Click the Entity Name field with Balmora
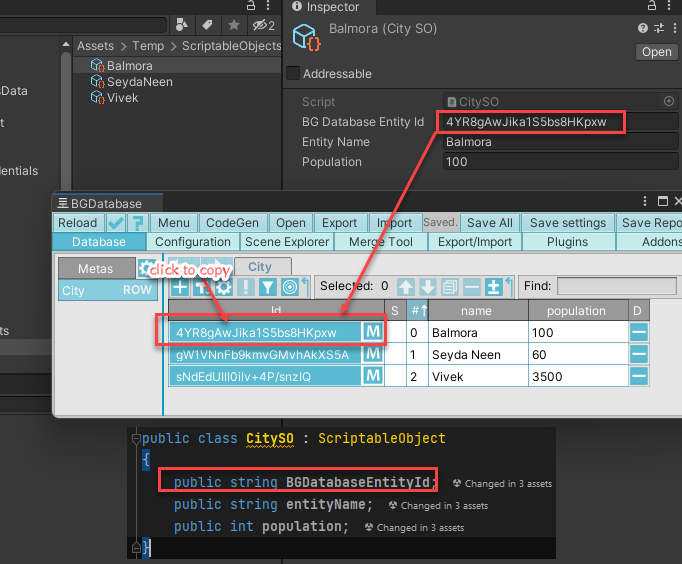Viewport: 682px width, 564px height. 560,142
